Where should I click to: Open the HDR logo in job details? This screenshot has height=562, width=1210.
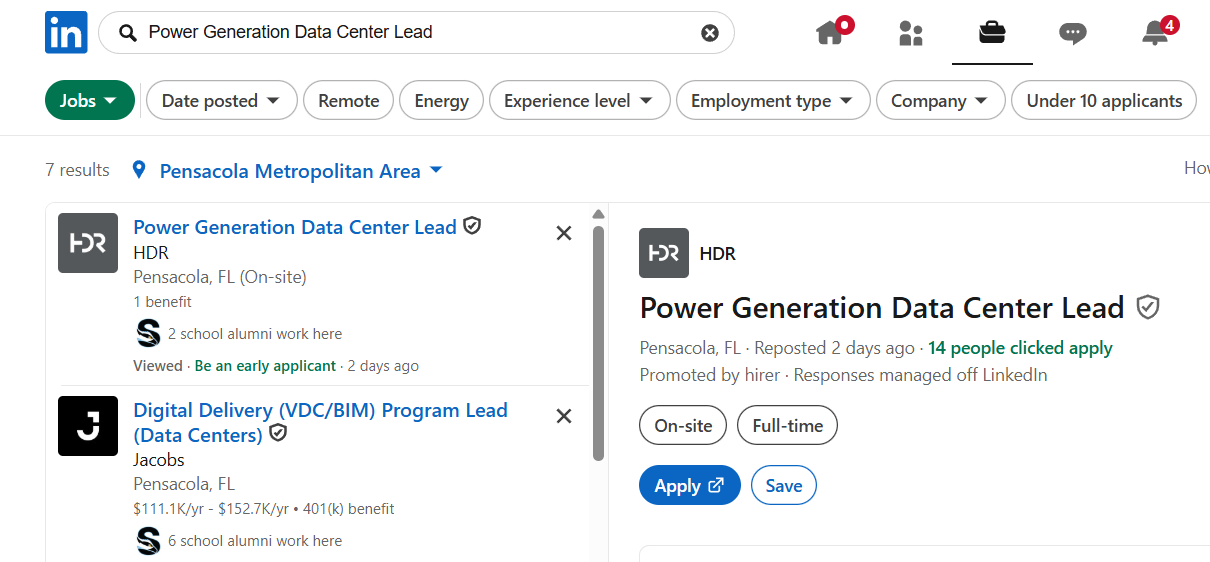[x=664, y=253]
